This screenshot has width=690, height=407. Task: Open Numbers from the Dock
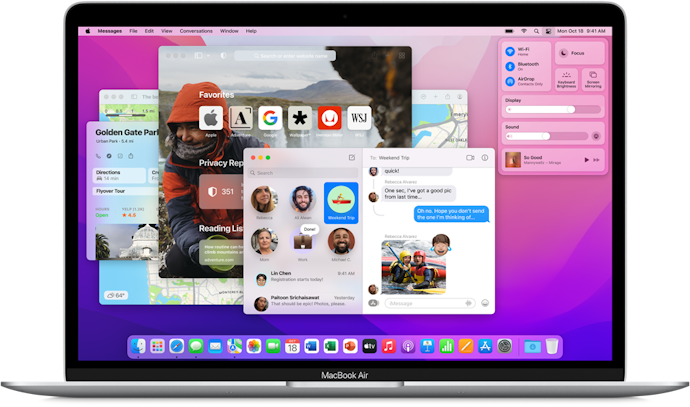pos(446,346)
